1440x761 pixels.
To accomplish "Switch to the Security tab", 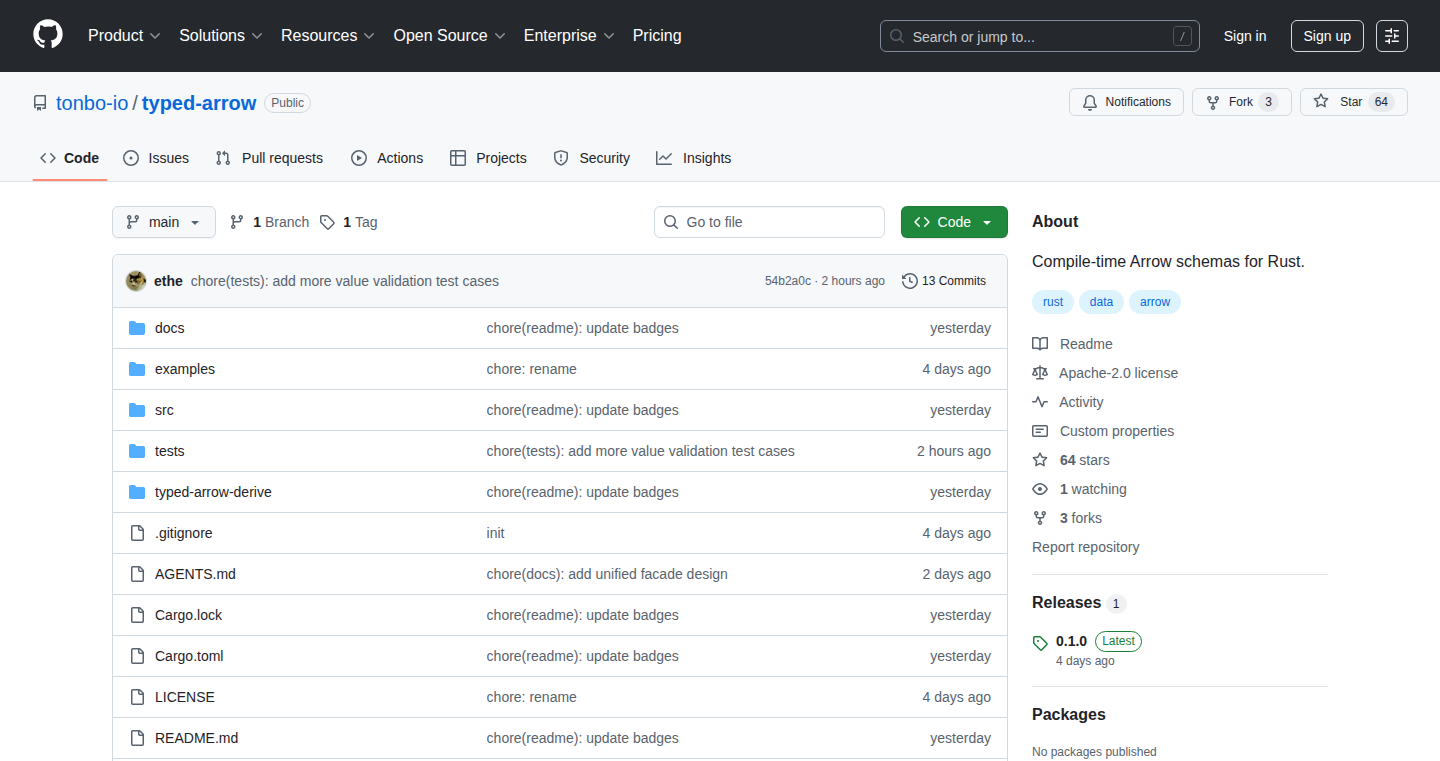I will click(x=592, y=158).
